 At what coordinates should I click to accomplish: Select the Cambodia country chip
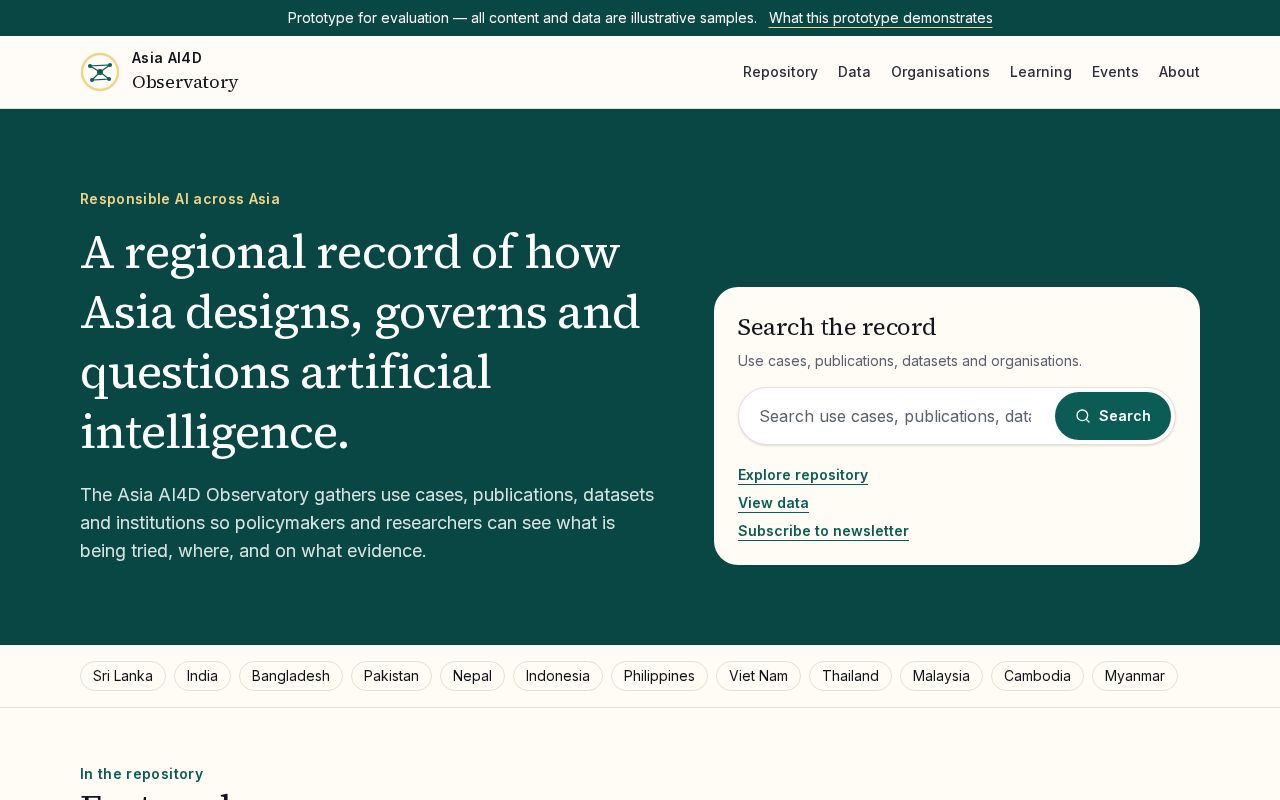[1037, 676]
